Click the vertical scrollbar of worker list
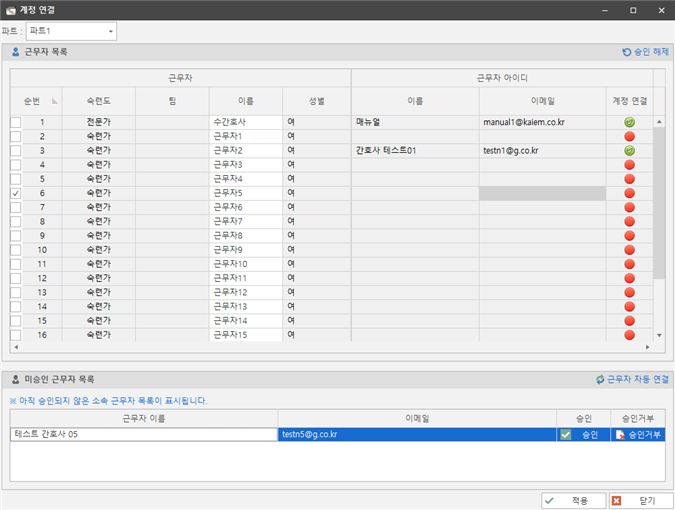675x510 pixels. coord(658,230)
